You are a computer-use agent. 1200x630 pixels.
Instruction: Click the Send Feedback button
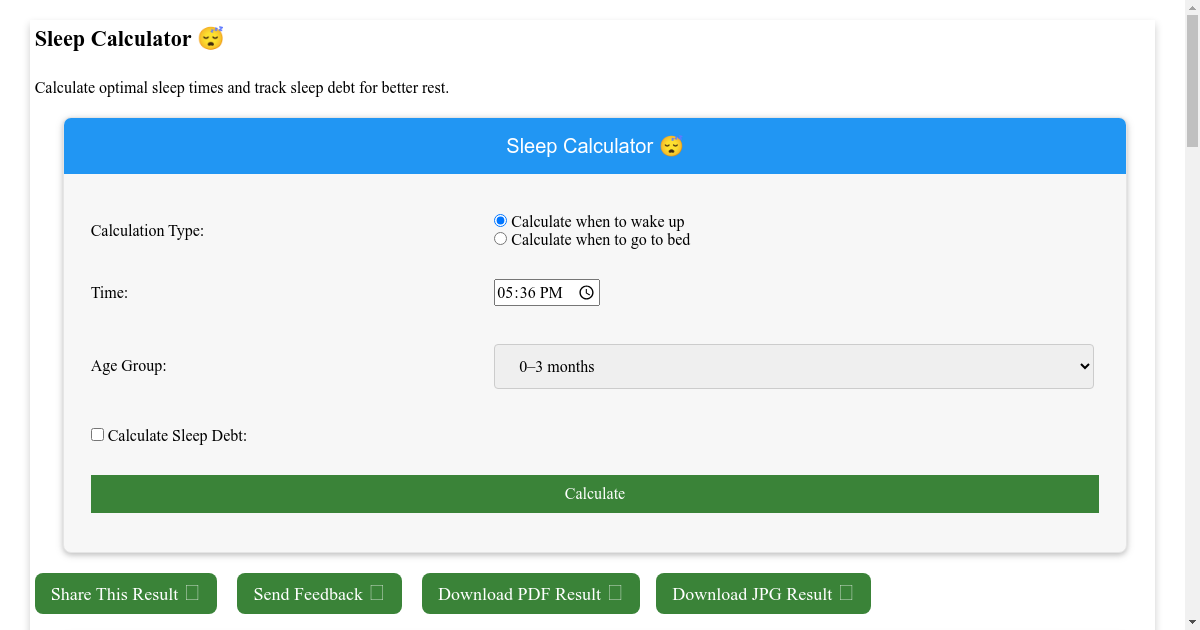click(x=319, y=593)
